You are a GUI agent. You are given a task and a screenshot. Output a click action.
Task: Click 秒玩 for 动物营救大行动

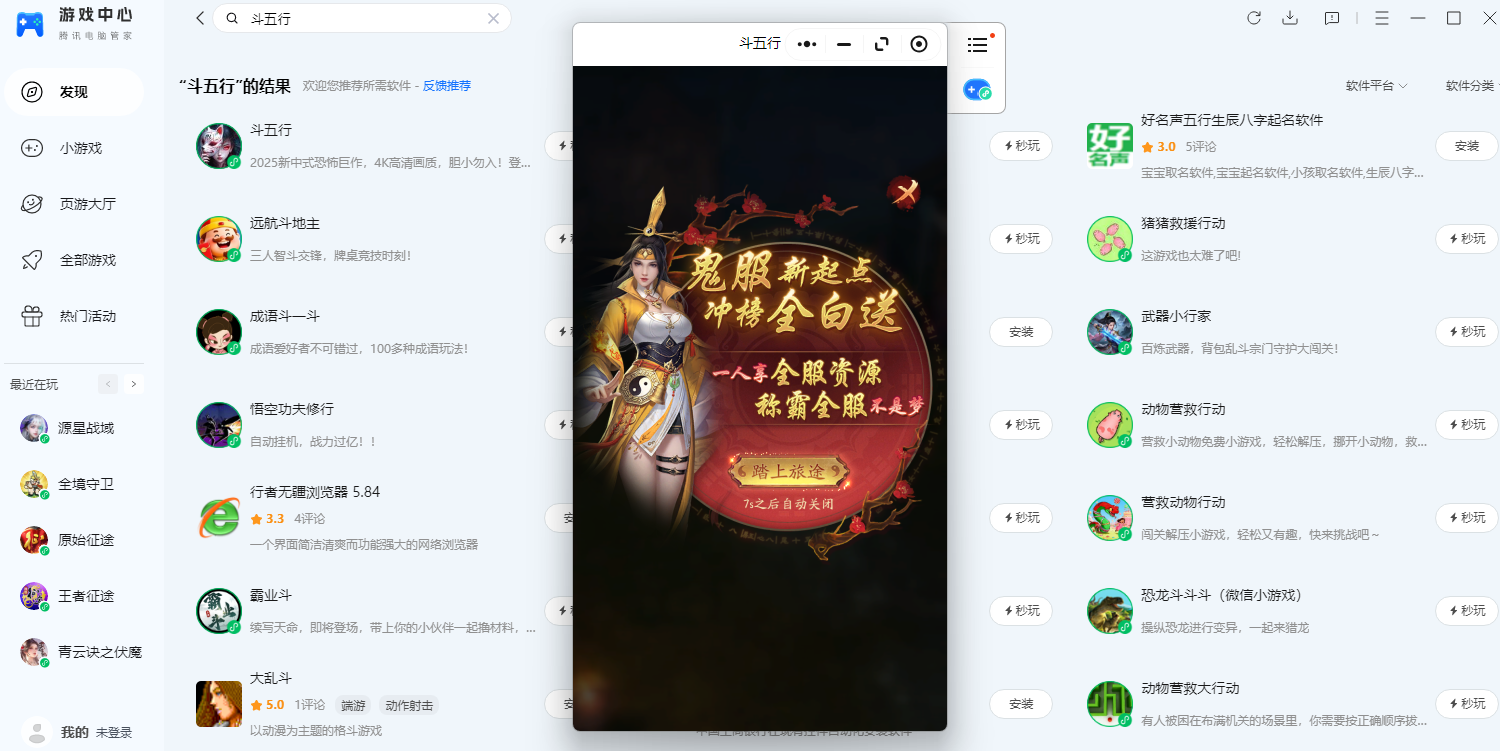[1467, 704]
